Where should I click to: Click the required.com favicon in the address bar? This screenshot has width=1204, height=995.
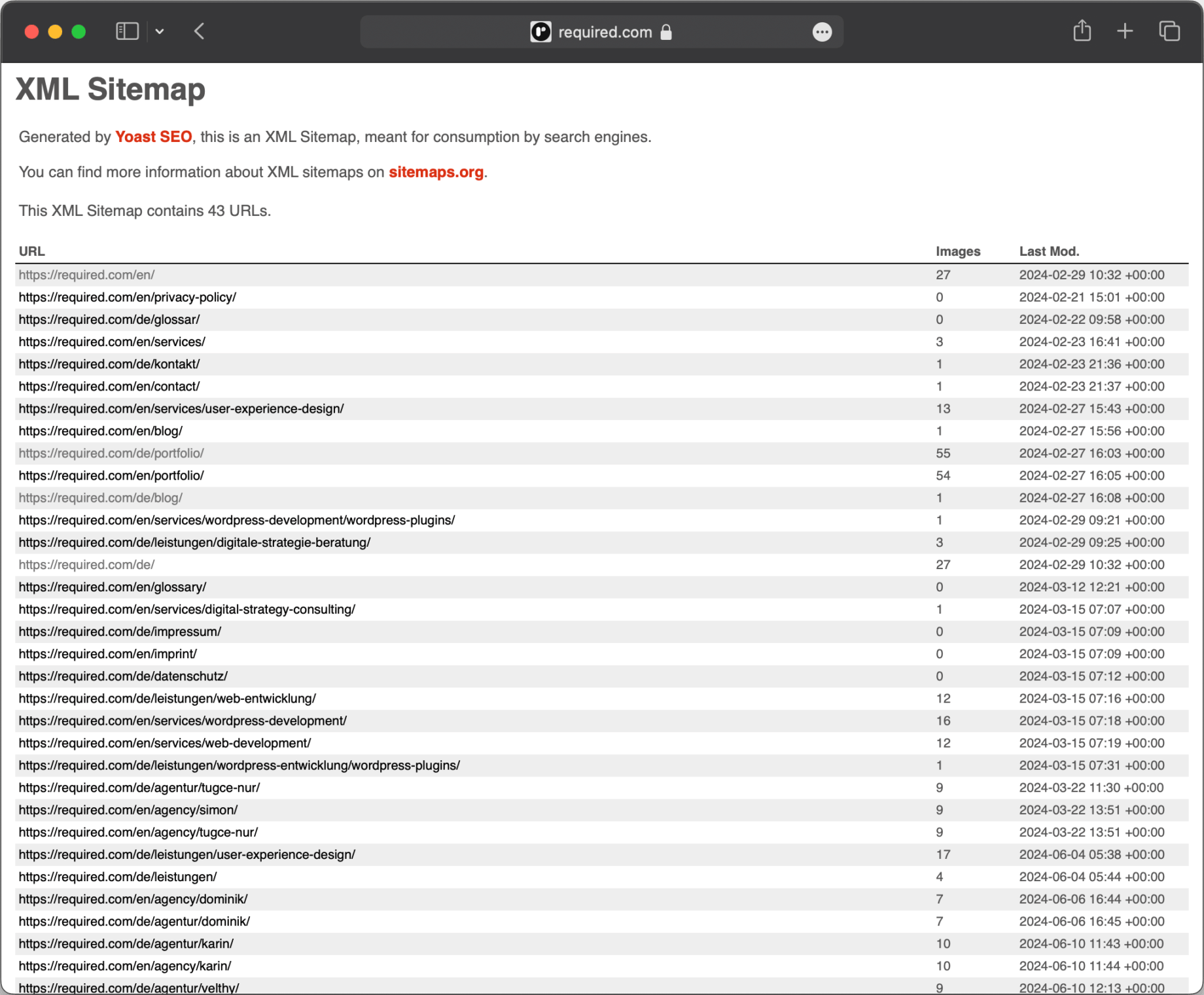(x=539, y=31)
